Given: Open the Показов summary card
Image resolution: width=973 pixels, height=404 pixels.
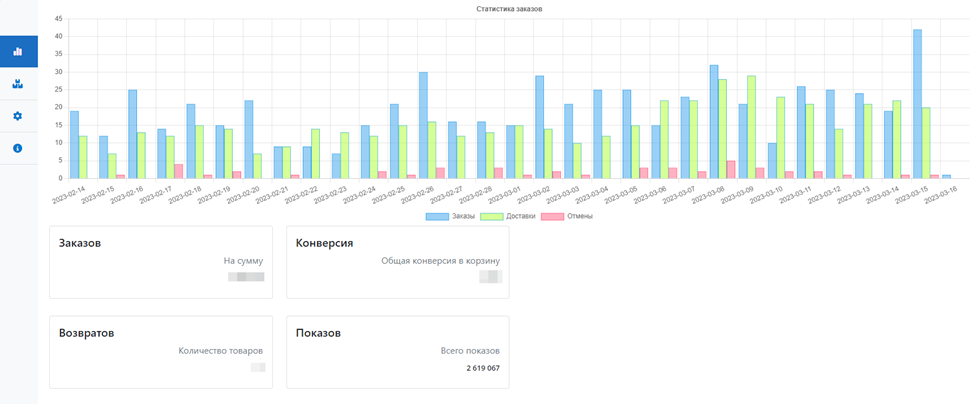Looking at the screenshot, I should pyautogui.click(x=397, y=352).
